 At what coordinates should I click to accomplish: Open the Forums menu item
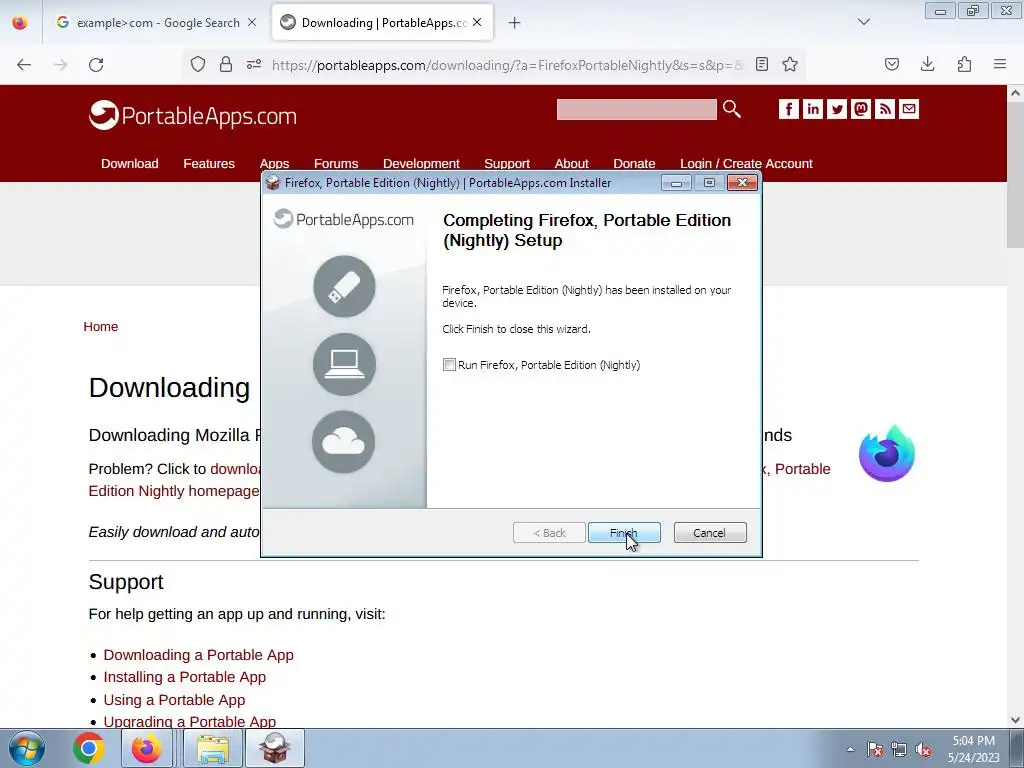click(336, 163)
